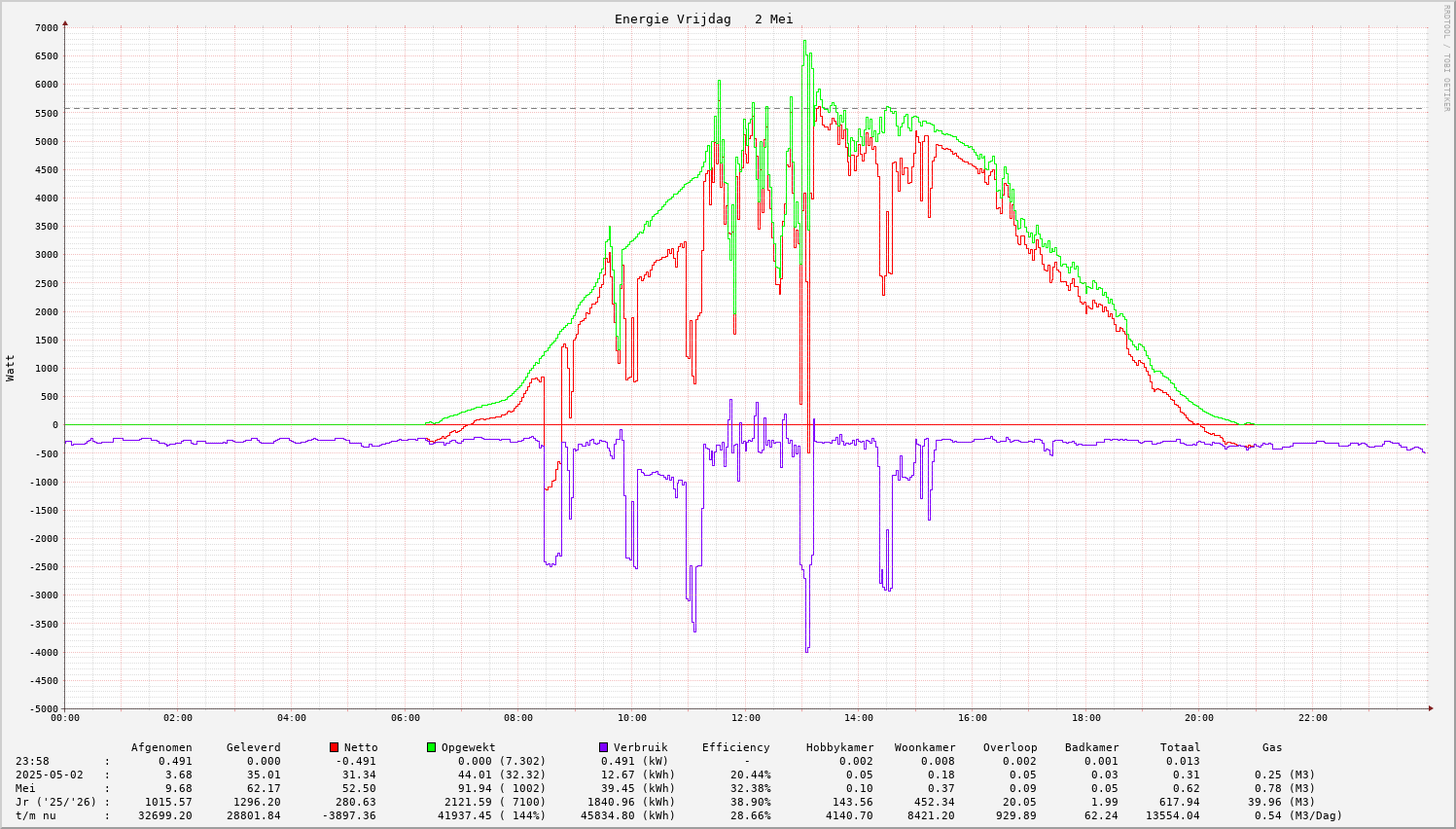Click the purple Verbruik legend swatch
This screenshot has height=829, width=1456.
tap(603, 747)
